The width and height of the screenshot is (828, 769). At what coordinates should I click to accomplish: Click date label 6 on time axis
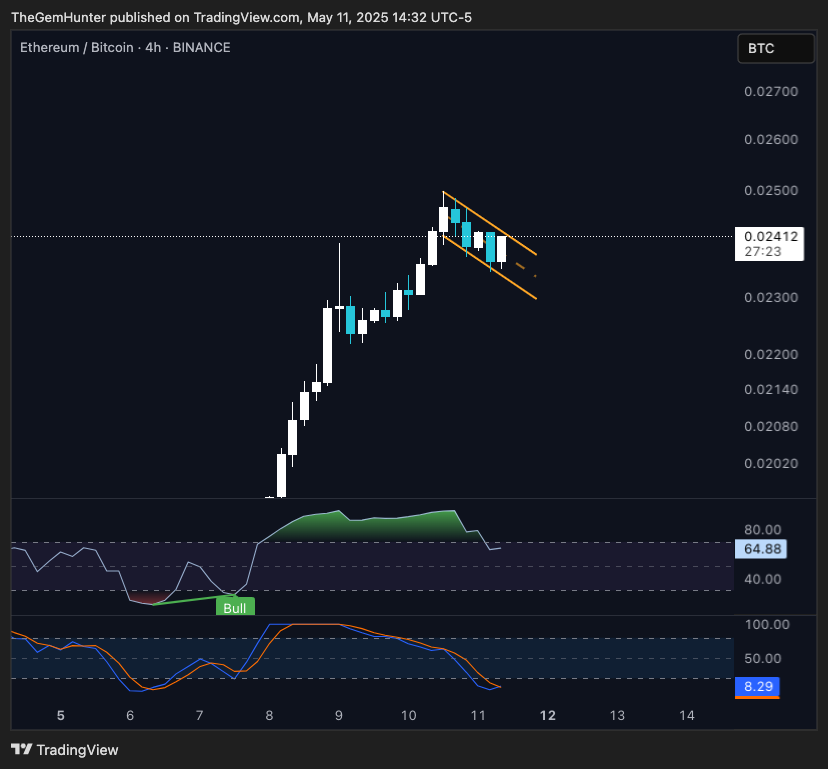pyautogui.click(x=130, y=716)
